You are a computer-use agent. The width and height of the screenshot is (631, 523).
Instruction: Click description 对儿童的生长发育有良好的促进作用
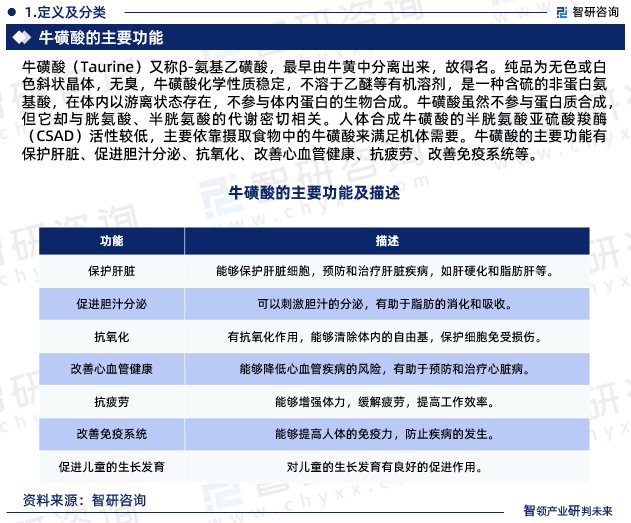[387, 467]
